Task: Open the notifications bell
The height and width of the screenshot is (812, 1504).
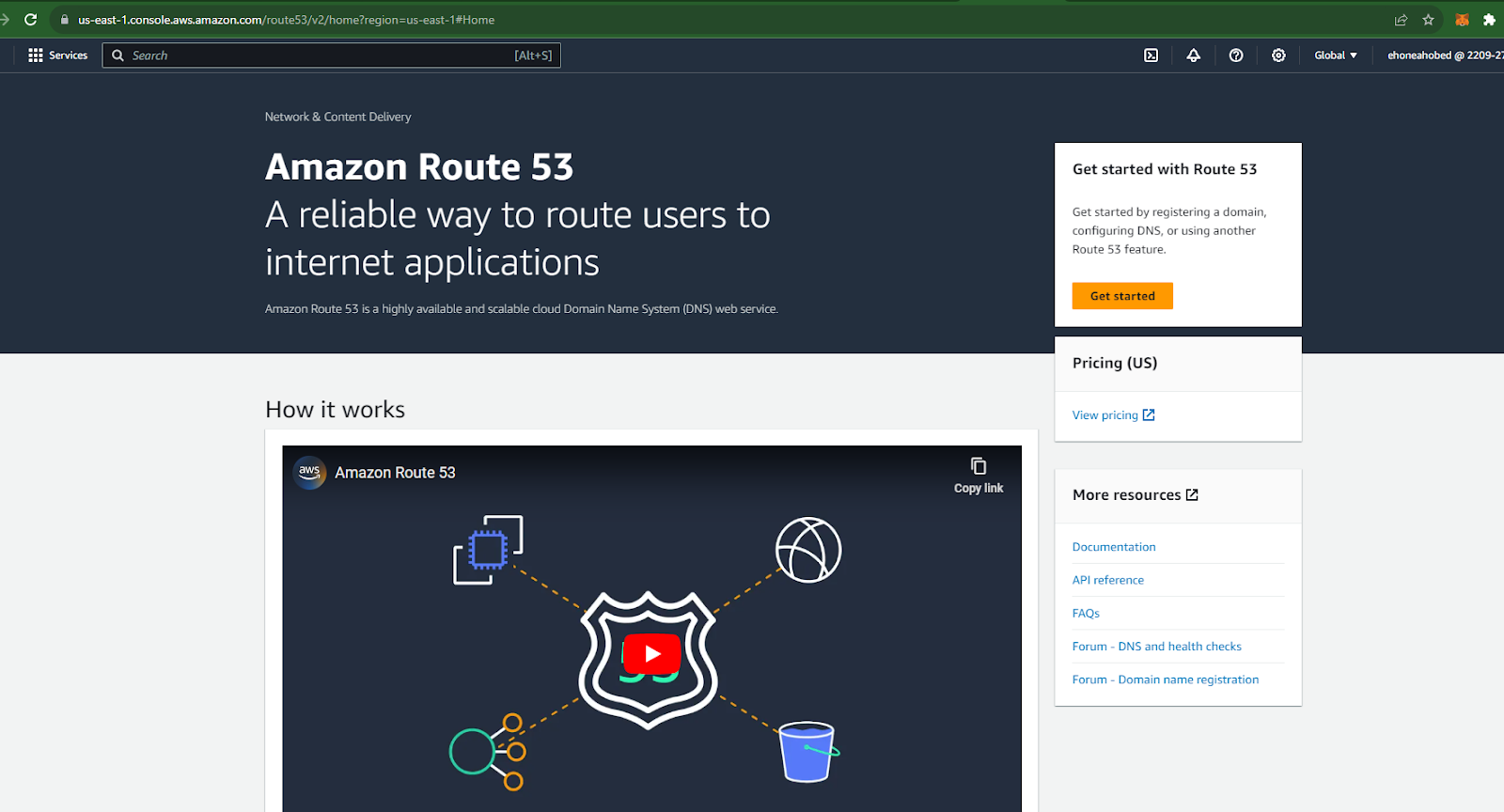Action: 1194,55
